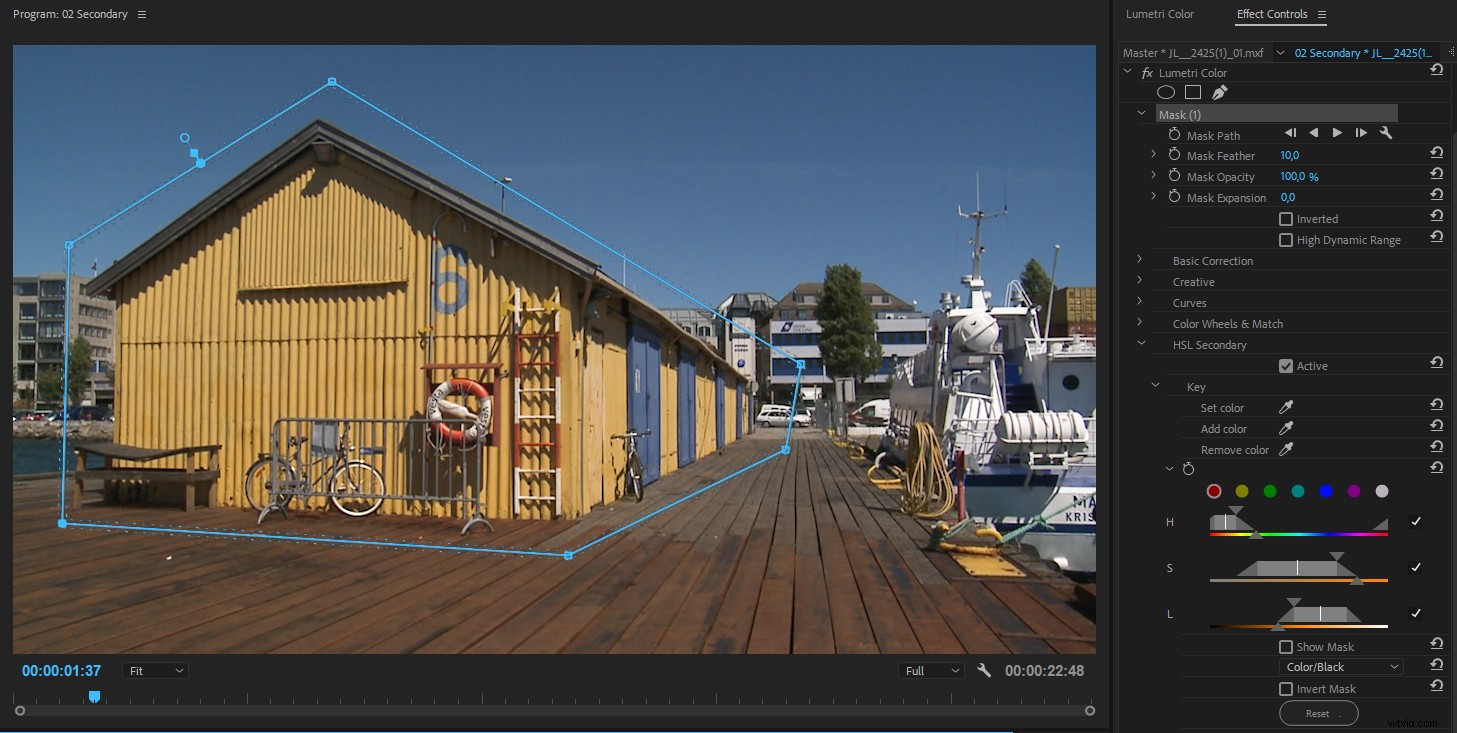
Task: Open the Program panel menu
Action: [x=140, y=14]
